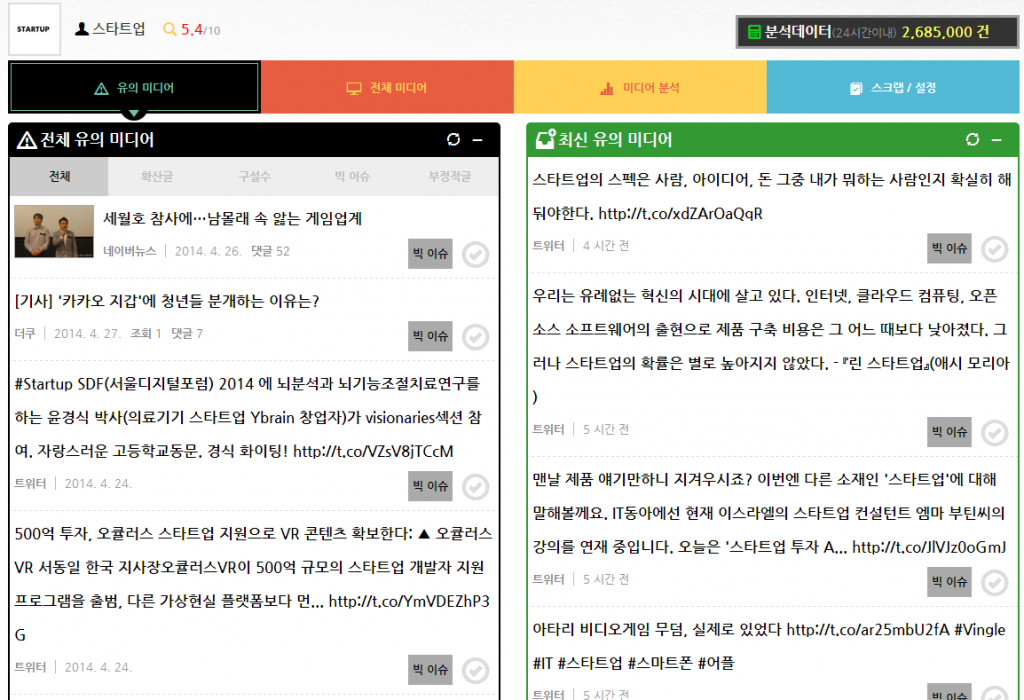Click the bar chart icon in 미디어 분석 tab
Viewport: 1024px width, 700px height.
click(607, 89)
